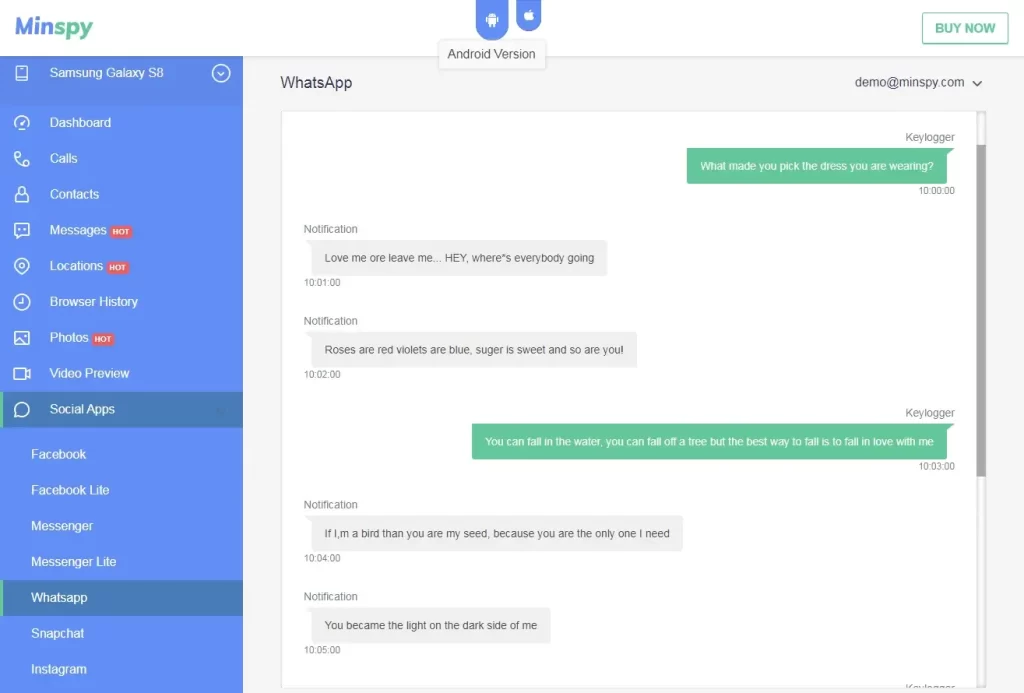1024x693 pixels.
Task: Open the Video Preview section
Action: pyautogui.click(x=121, y=374)
